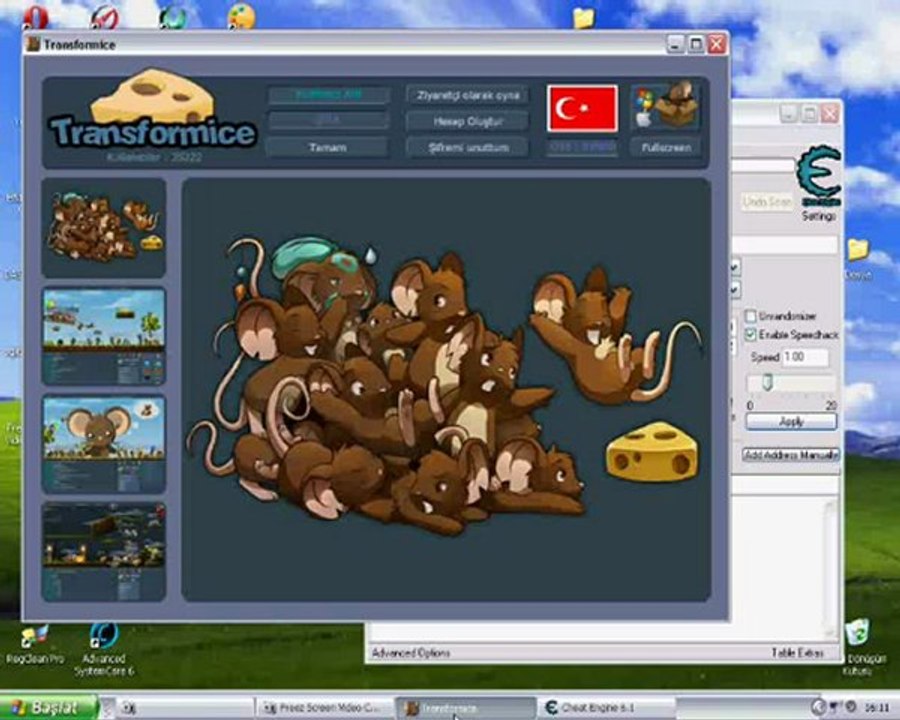Viewport: 900px width, 720px height.
Task: Select the gameplay map thumbnail second in the list
Action: point(104,336)
